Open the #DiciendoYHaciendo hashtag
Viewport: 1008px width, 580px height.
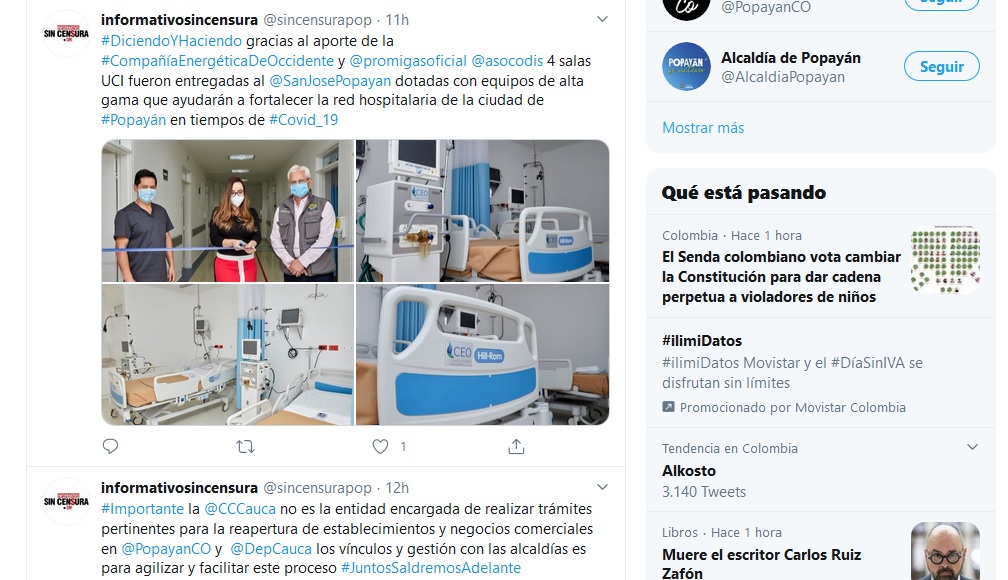(x=172, y=41)
